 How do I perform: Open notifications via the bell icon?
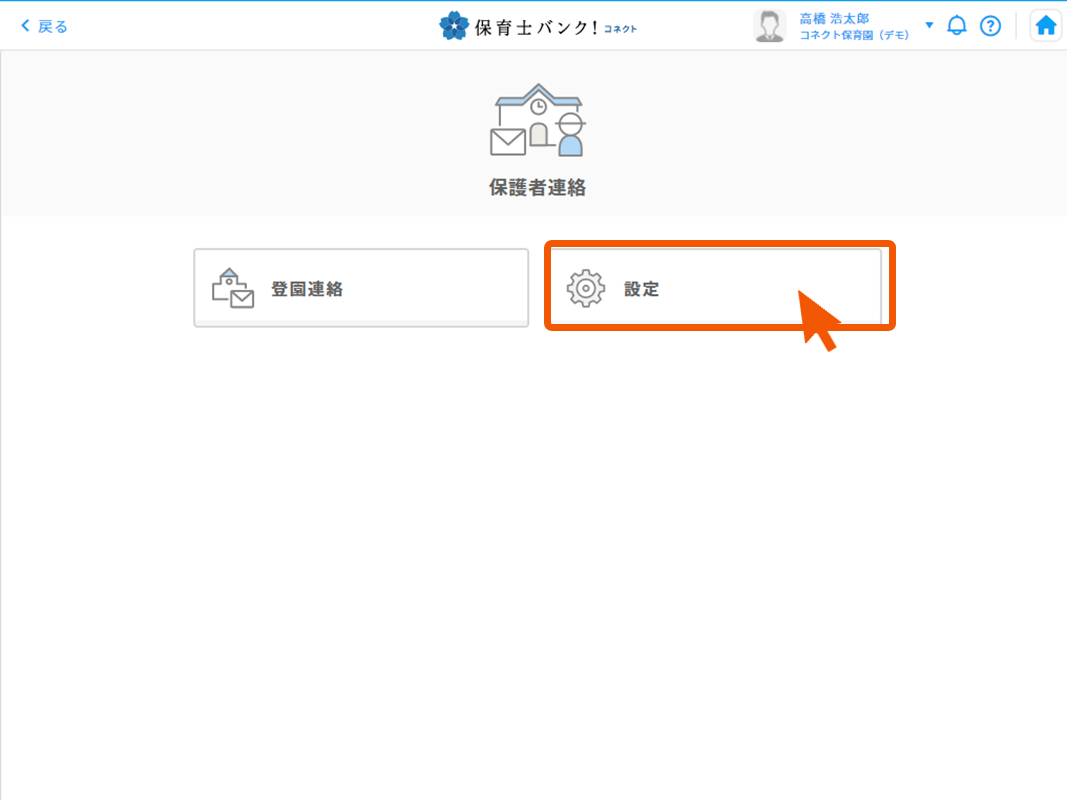957,26
